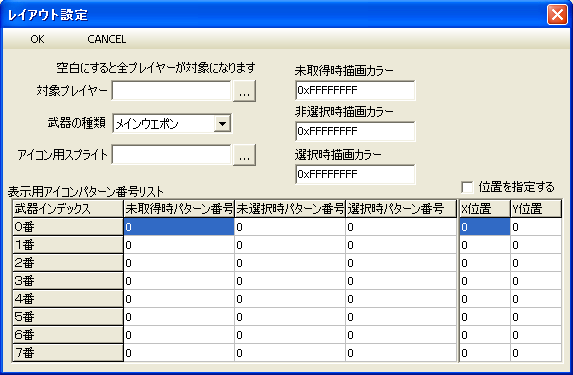Enable the 位置を指定する checkbox
This screenshot has width=573, height=375.
tap(467, 187)
